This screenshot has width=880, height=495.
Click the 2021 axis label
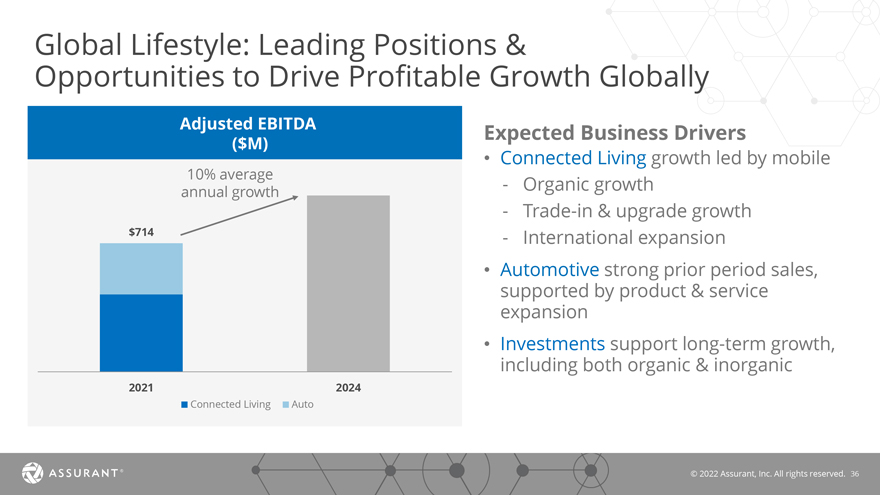[x=141, y=388]
